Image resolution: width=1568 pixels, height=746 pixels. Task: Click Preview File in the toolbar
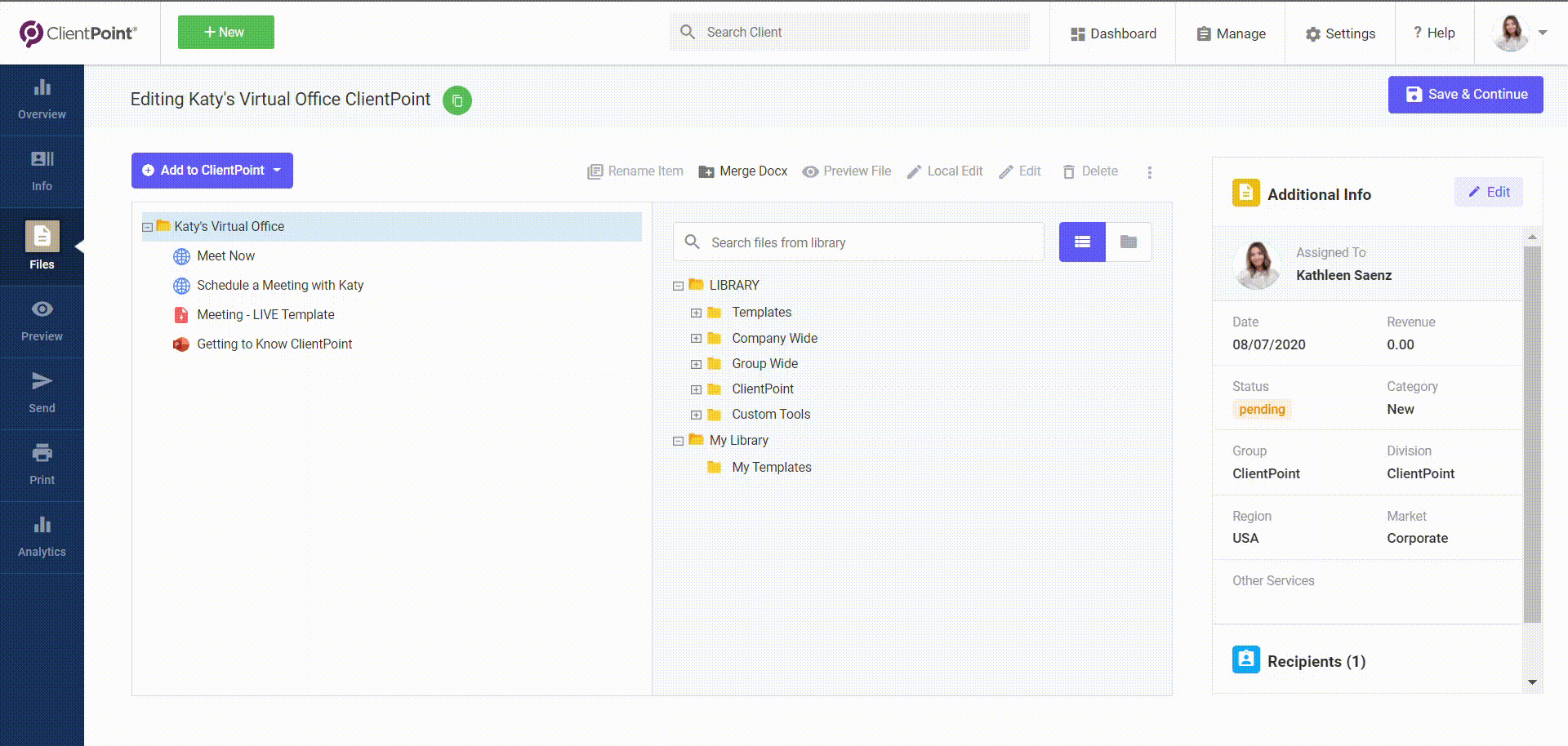pos(847,171)
